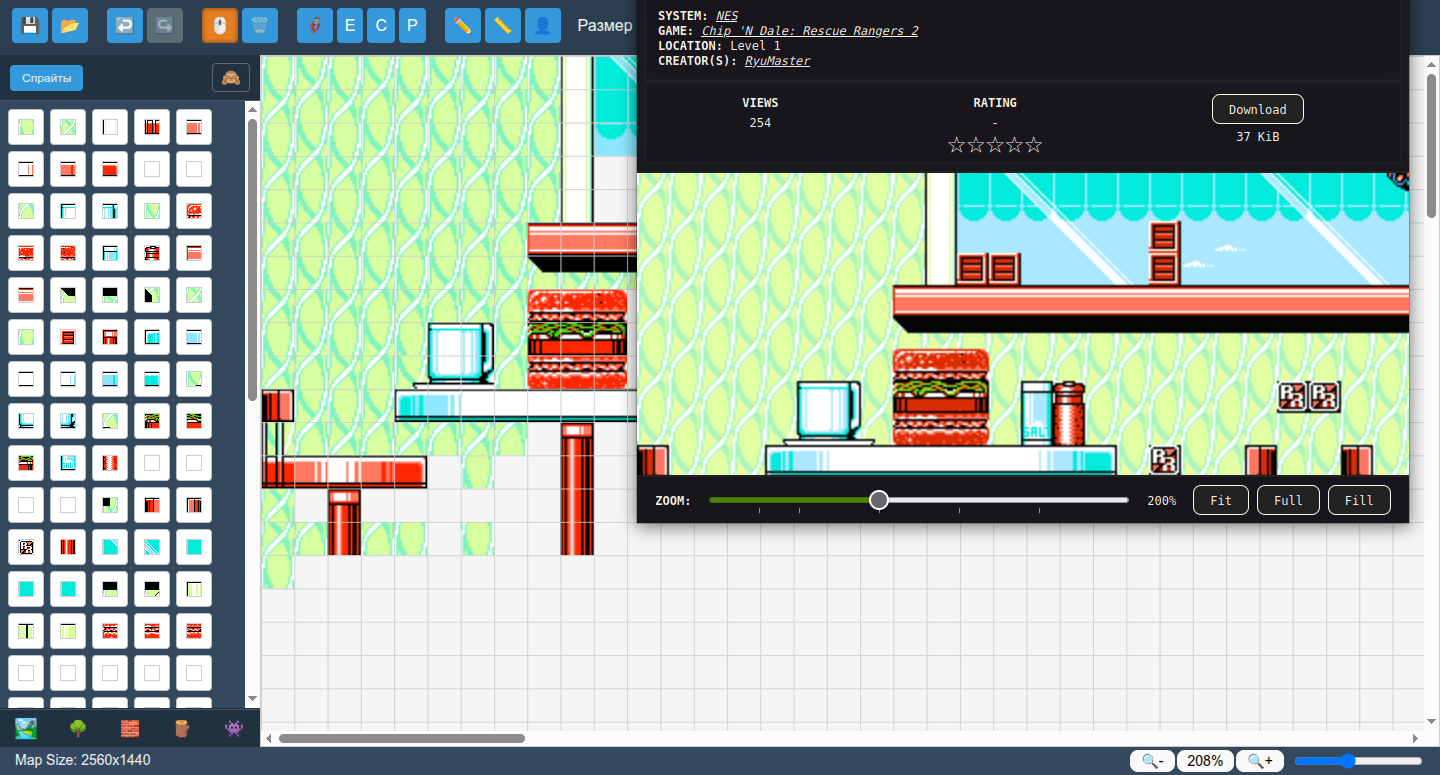Switch to the tree category
1440x775 pixels.
click(78, 728)
